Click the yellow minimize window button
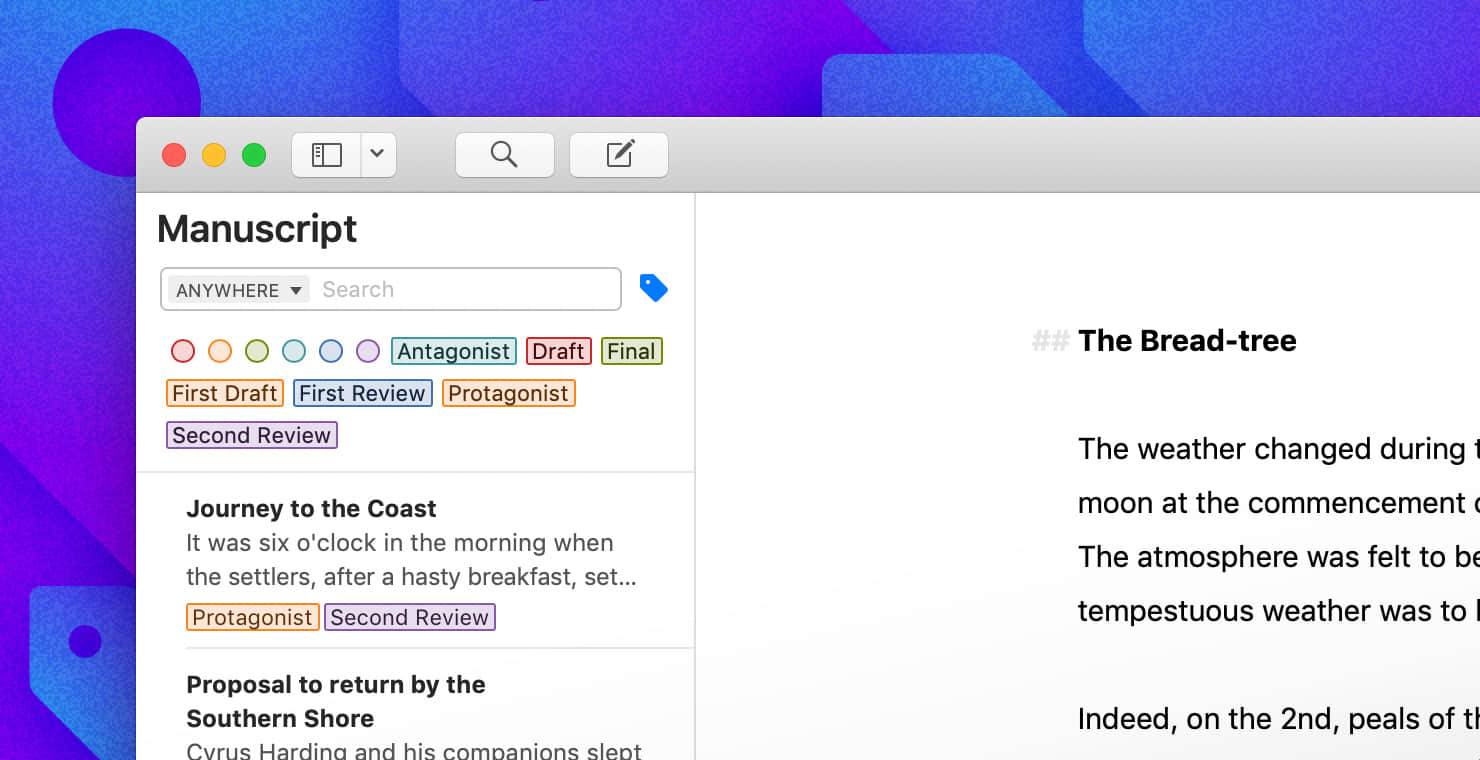 (x=214, y=155)
